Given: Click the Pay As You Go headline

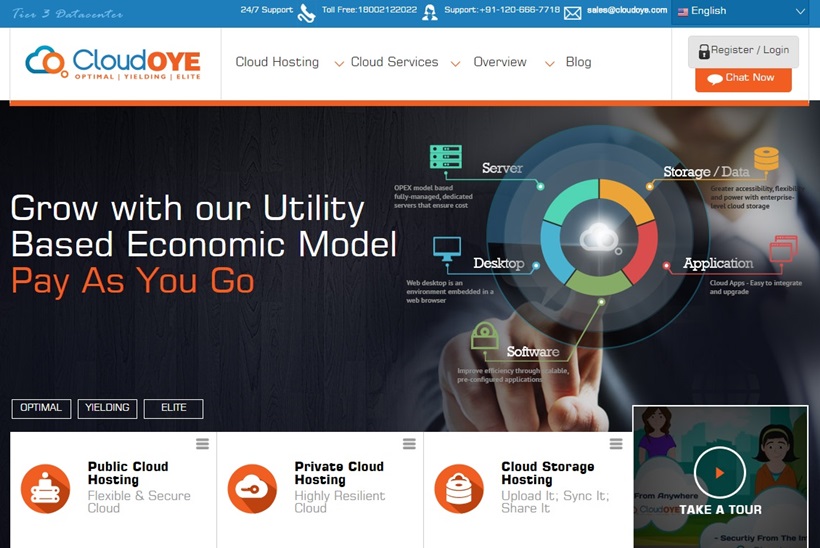Looking at the screenshot, I should (133, 281).
